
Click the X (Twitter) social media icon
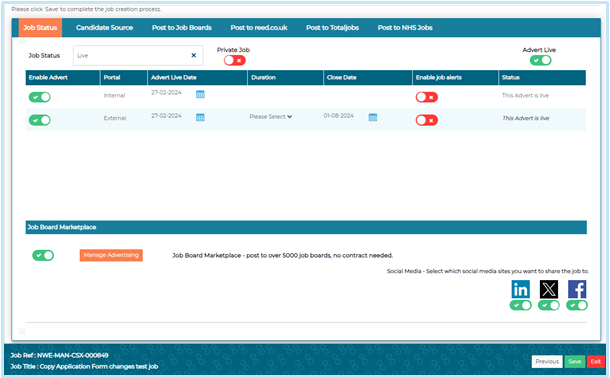pyautogui.click(x=549, y=289)
